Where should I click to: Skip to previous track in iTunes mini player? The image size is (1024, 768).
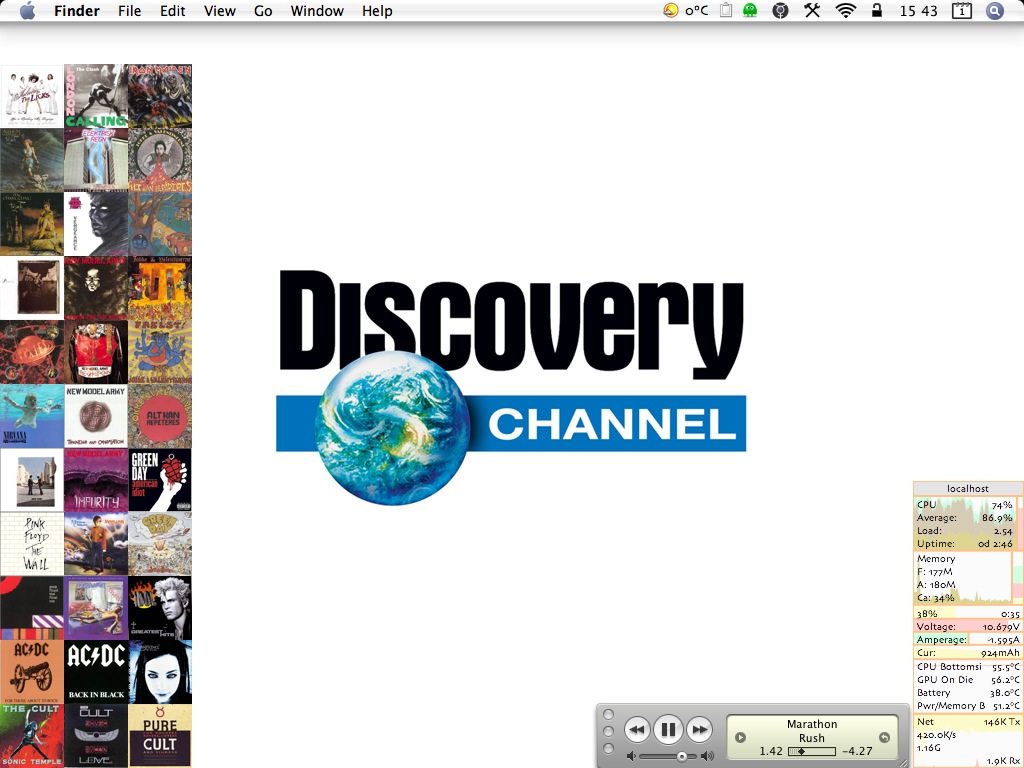click(637, 729)
